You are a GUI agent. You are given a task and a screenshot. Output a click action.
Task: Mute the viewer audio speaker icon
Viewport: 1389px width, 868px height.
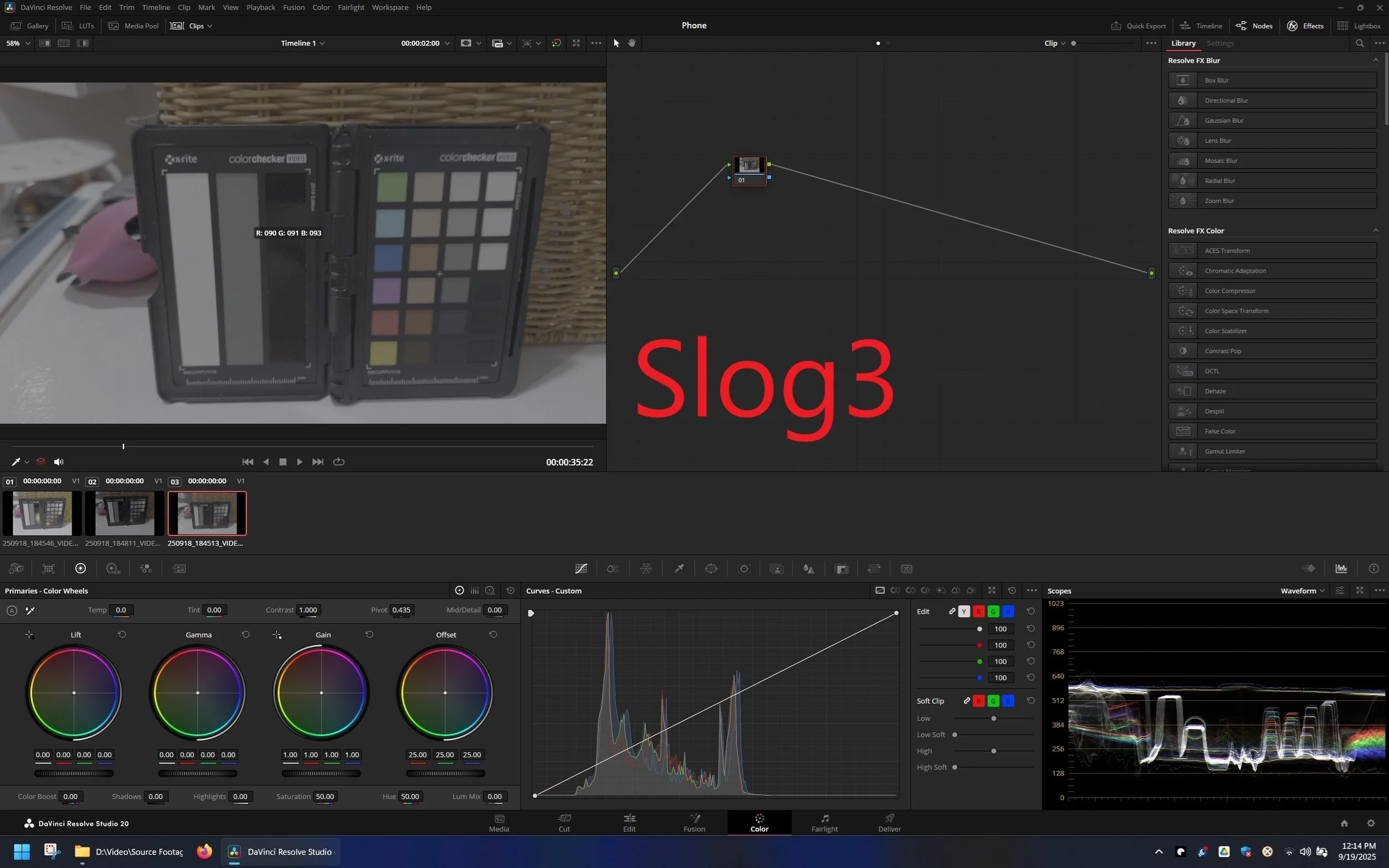click(58, 461)
